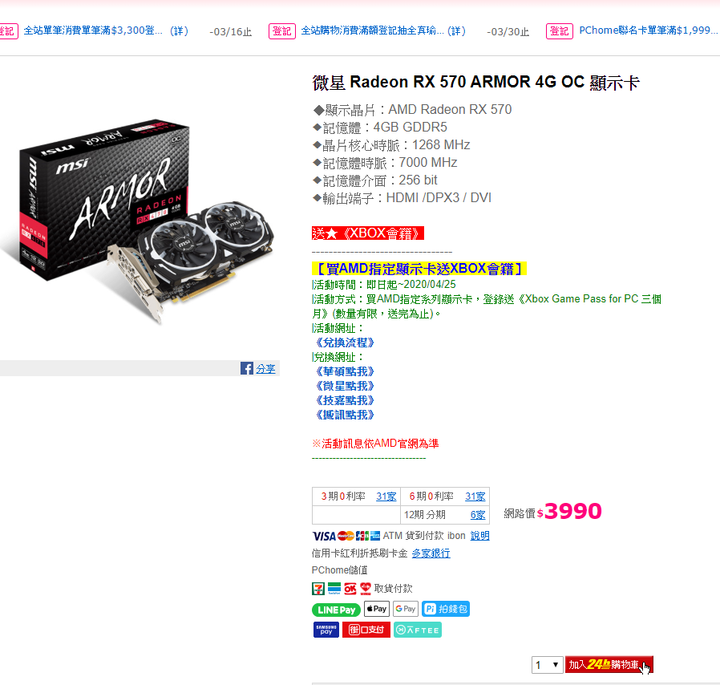Click the 登記 badge for the PChome聯名卡 promo
This screenshot has width=720, height=685.
coord(559,31)
